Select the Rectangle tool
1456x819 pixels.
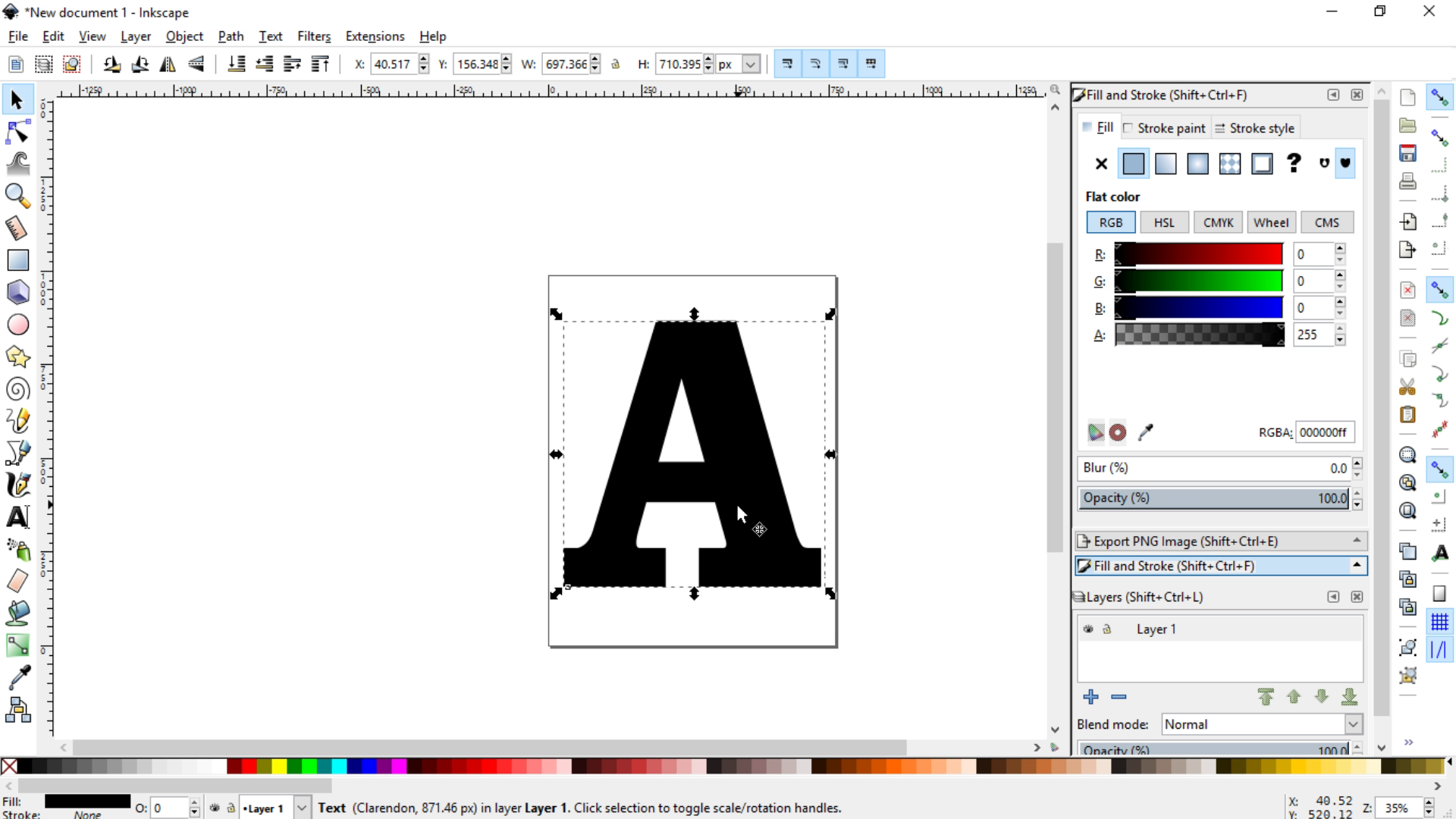click(x=17, y=260)
